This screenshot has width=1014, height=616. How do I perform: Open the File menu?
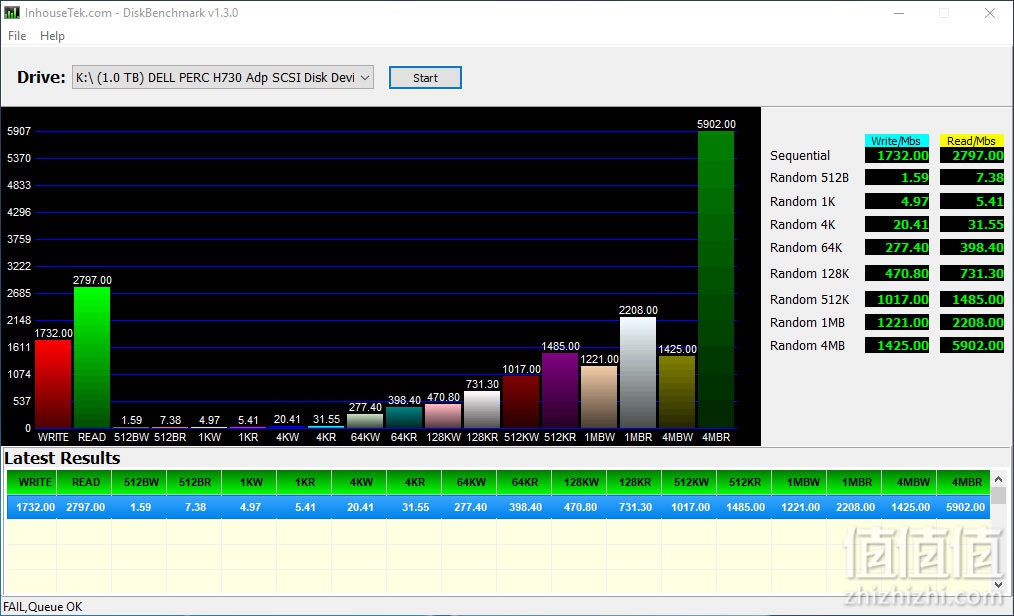pos(17,36)
